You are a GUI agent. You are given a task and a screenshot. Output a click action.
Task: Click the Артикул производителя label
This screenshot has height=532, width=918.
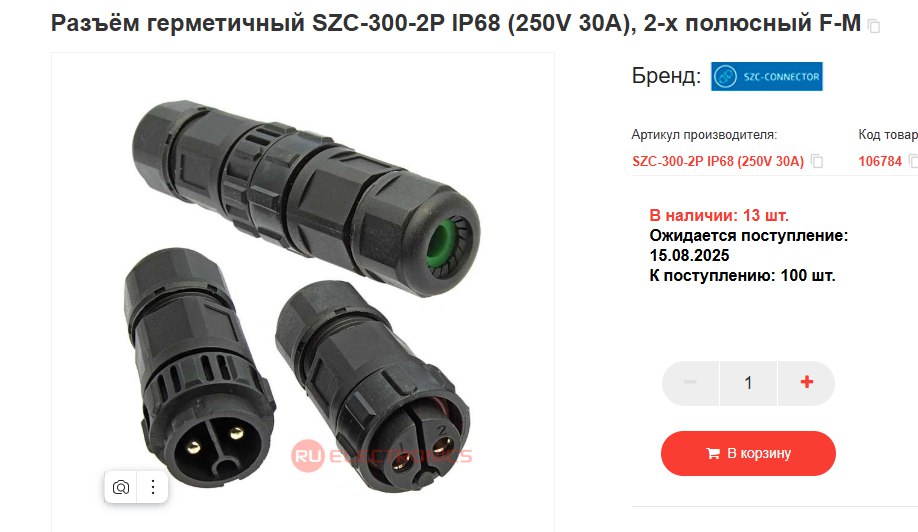tap(704, 135)
